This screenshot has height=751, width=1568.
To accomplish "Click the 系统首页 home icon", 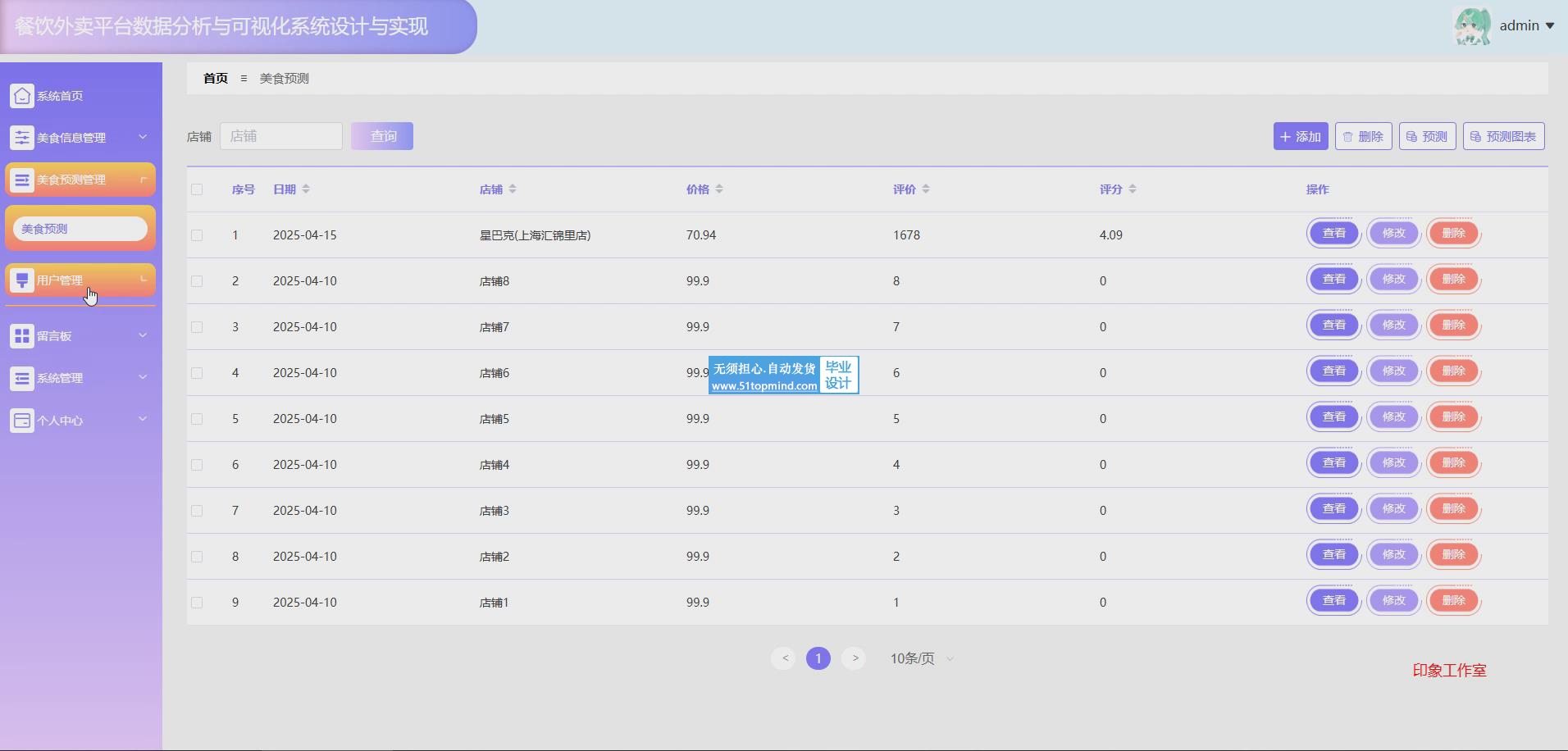I will pos(22,96).
